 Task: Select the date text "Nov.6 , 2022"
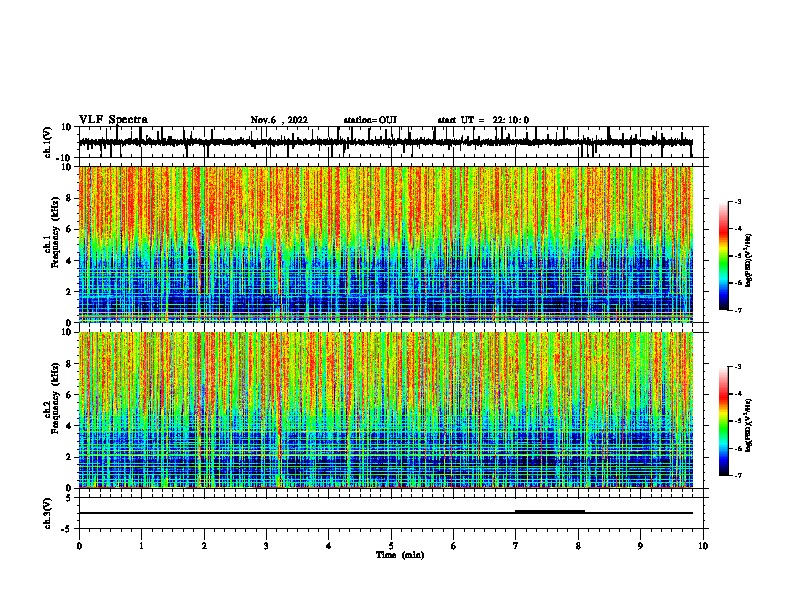279,120
